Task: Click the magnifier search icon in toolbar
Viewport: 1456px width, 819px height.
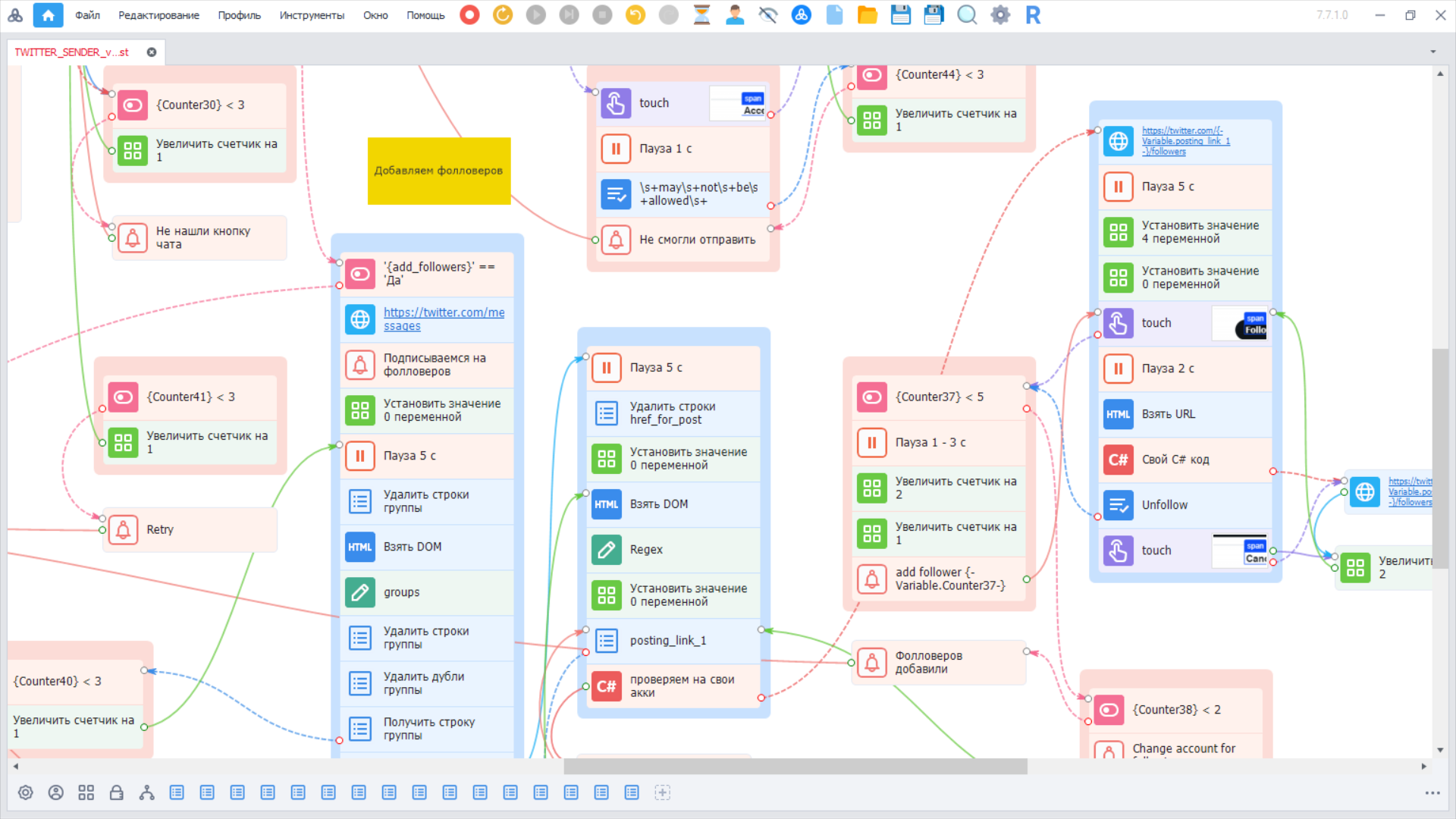Action: tap(966, 15)
